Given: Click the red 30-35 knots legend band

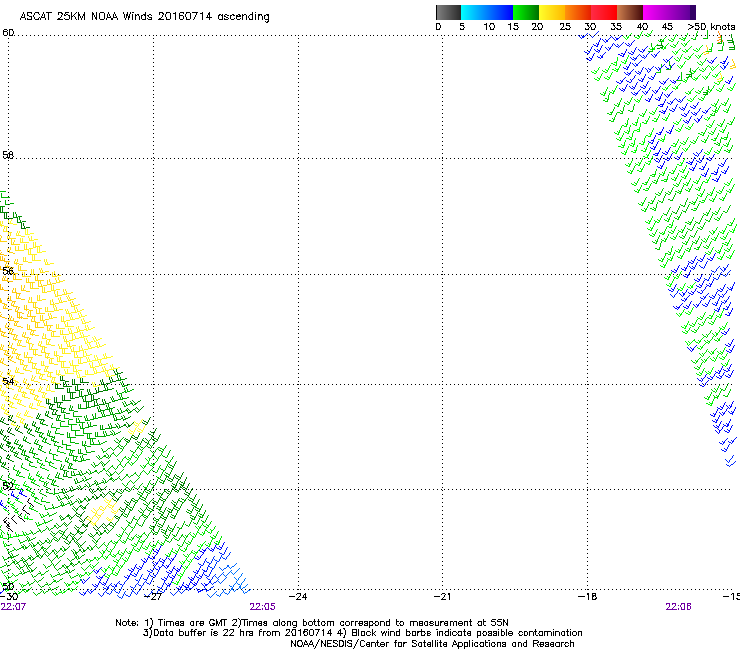Looking at the screenshot, I should [x=604, y=12].
